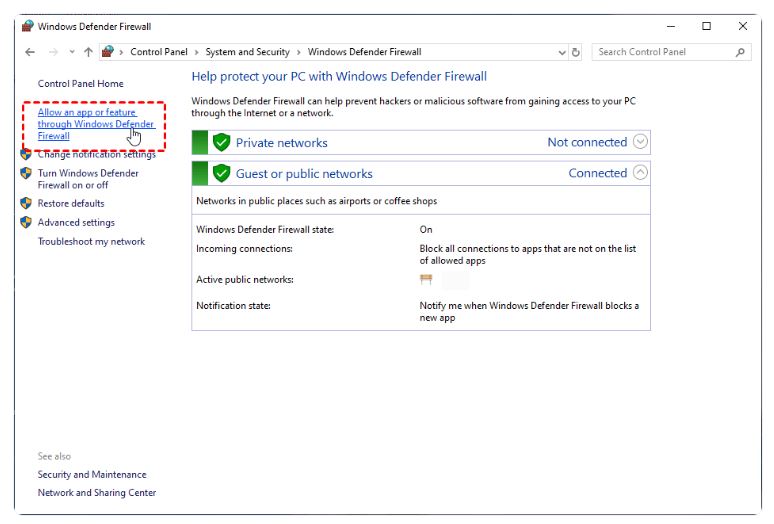Click the Private networks heading

click(x=281, y=143)
